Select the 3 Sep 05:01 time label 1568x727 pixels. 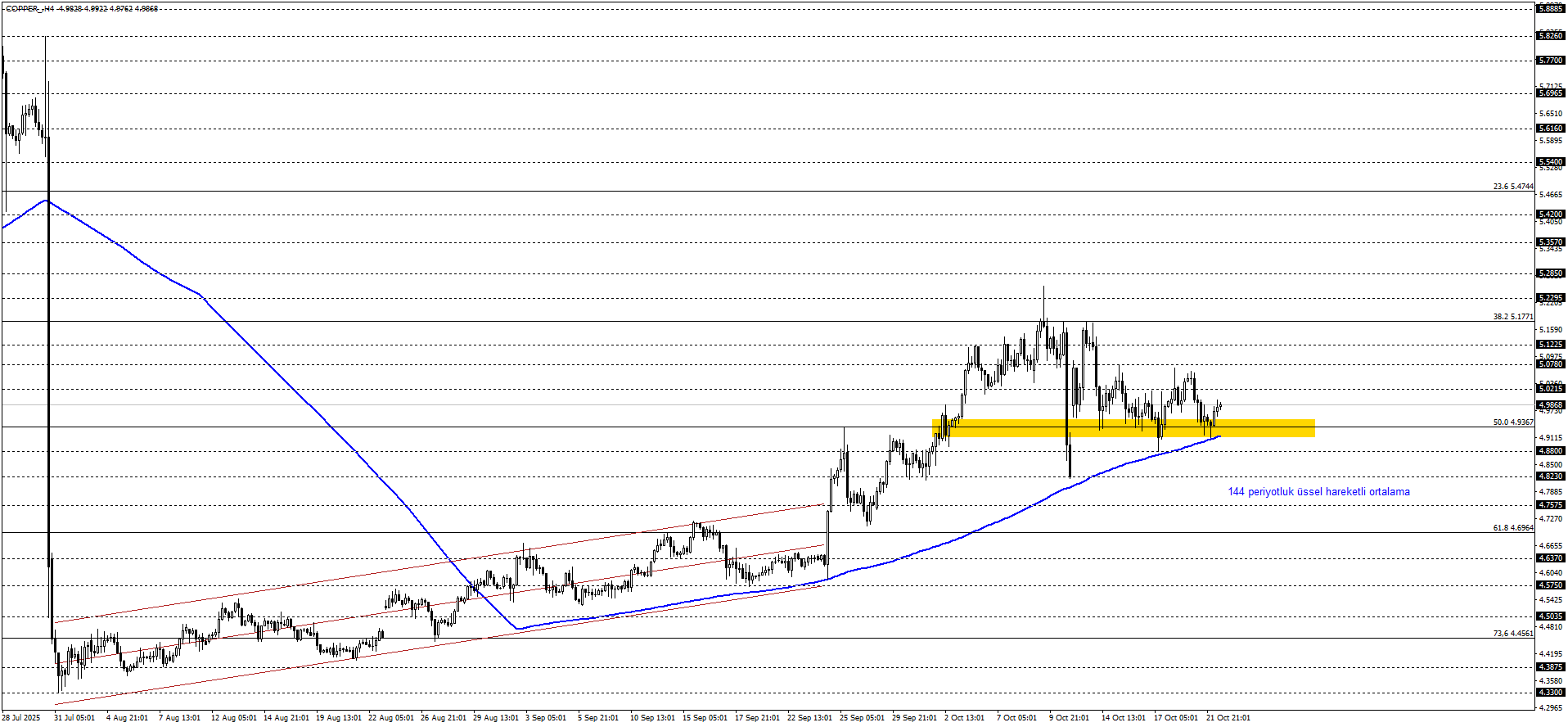546,718
